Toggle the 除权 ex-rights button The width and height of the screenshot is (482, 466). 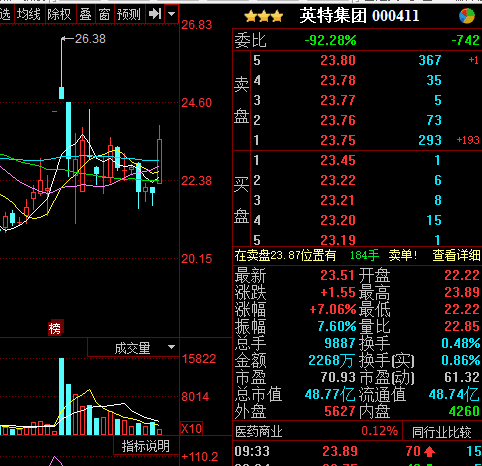[59, 14]
